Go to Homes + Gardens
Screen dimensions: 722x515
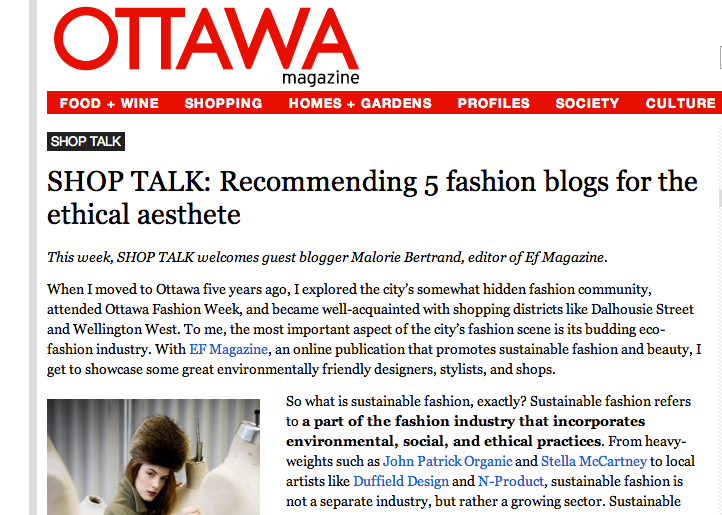pos(360,103)
